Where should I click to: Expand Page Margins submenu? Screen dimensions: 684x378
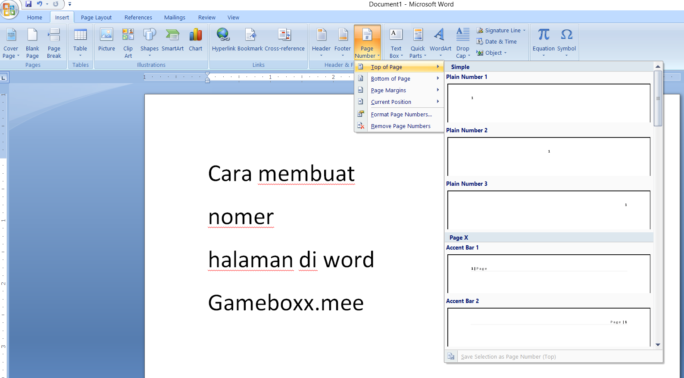pyautogui.click(x=399, y=90)
